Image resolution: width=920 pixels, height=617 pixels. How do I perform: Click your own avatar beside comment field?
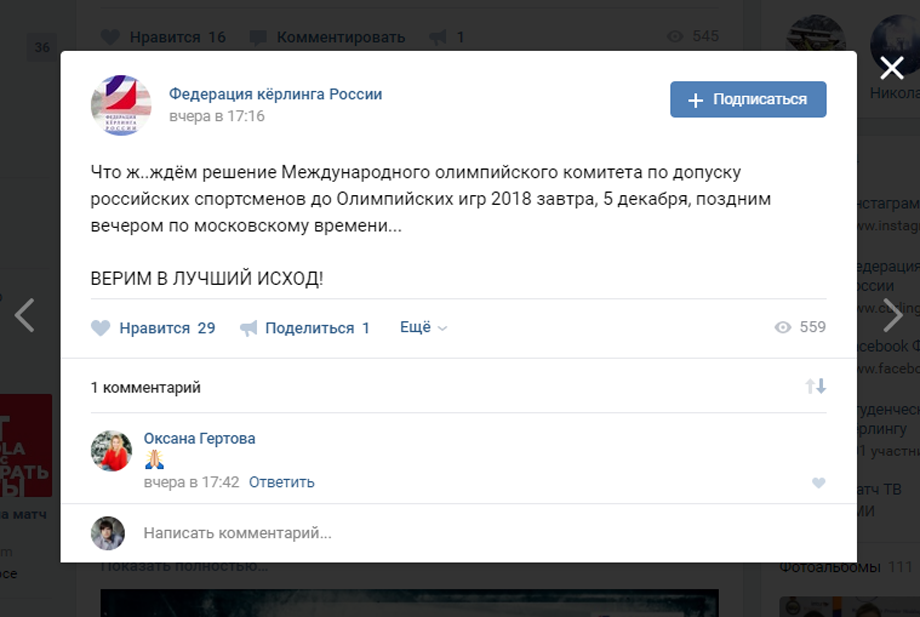[108, 533]
